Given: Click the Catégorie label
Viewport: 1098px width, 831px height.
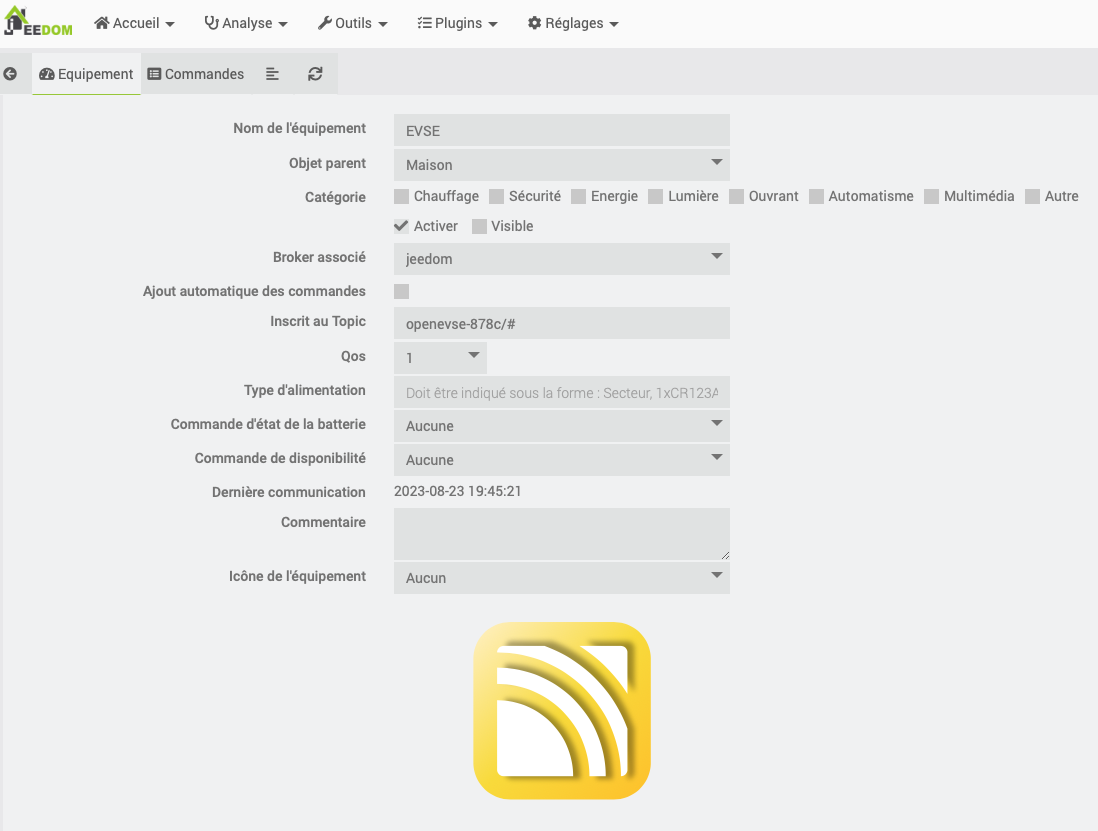Looking at the screenshot, I should (x=335, y=197).
